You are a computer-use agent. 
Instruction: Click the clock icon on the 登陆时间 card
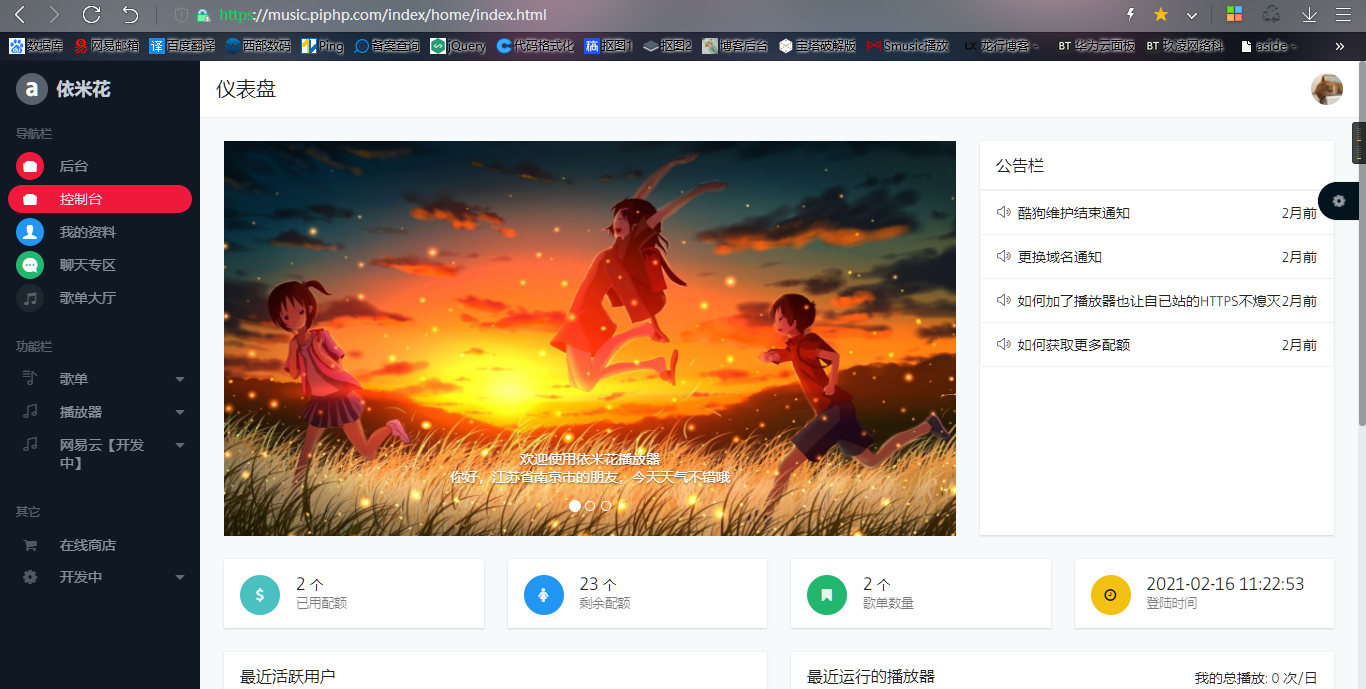1110,594
